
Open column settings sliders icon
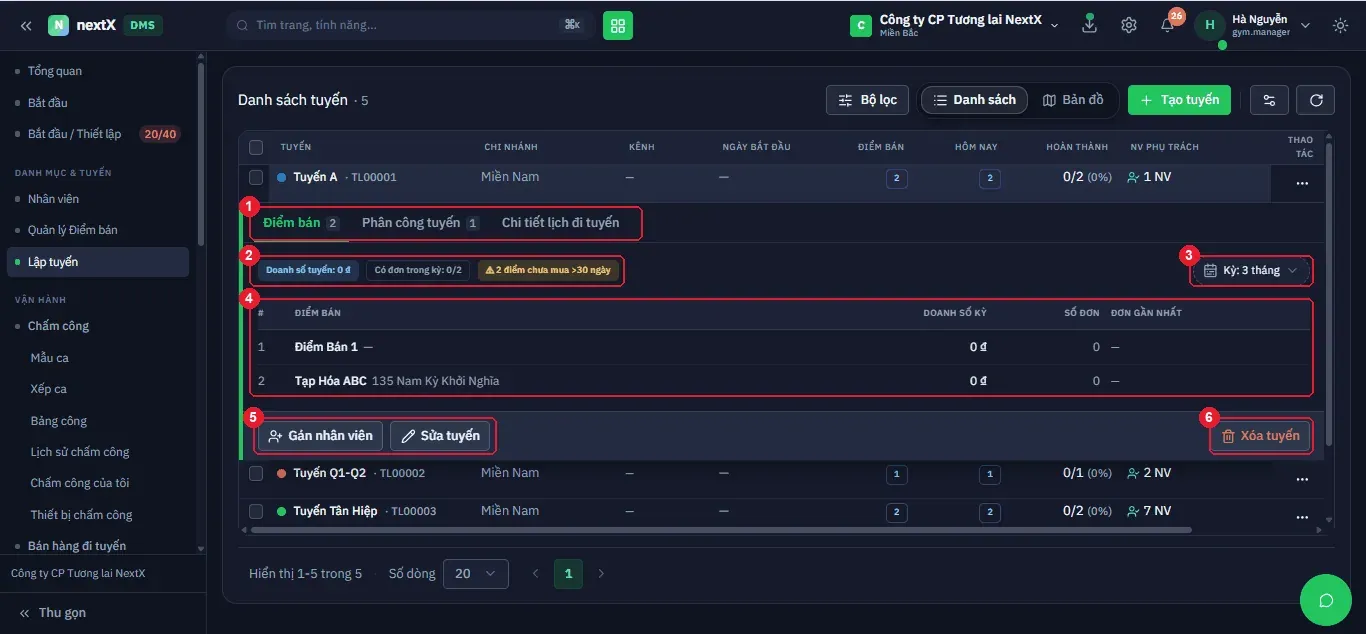[x=1270, y=100]
